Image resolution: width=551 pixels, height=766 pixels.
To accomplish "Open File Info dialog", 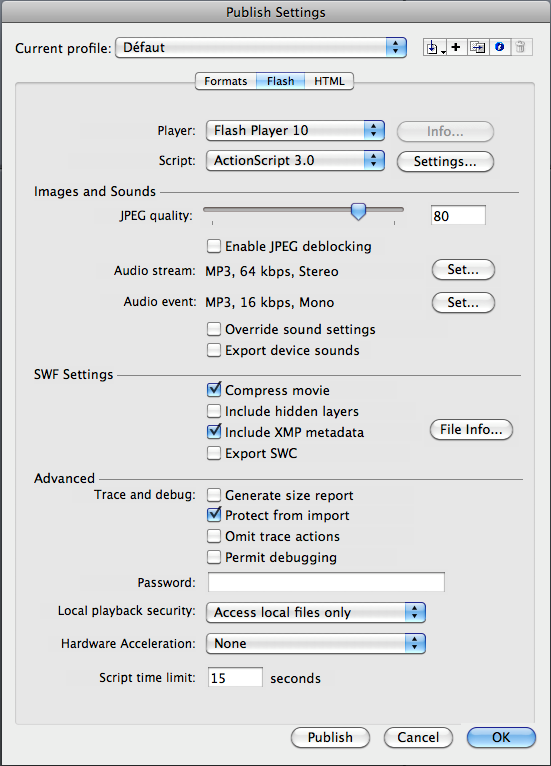I will pyautogui.click(x=471, y=429).
